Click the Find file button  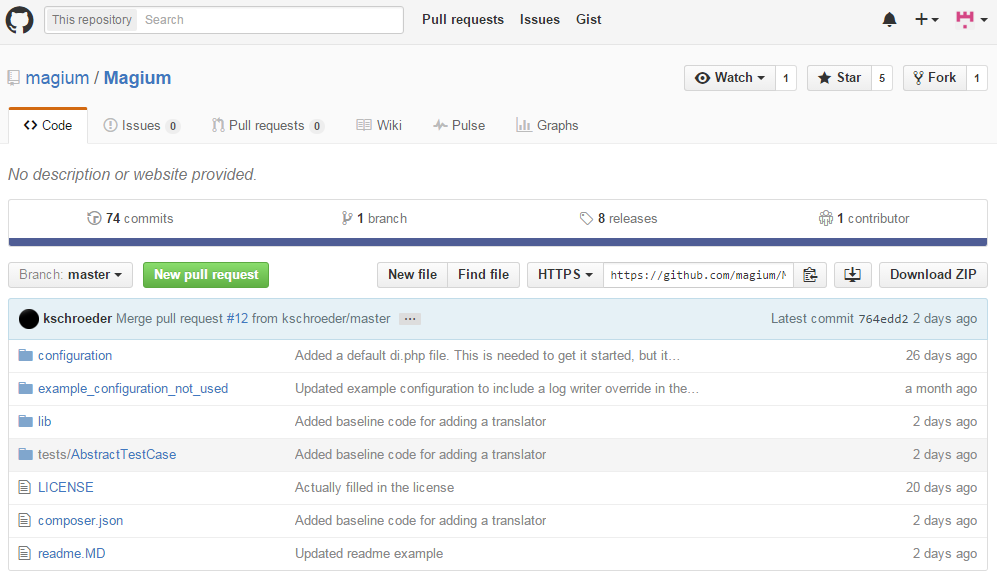click(x=484, y=275)
